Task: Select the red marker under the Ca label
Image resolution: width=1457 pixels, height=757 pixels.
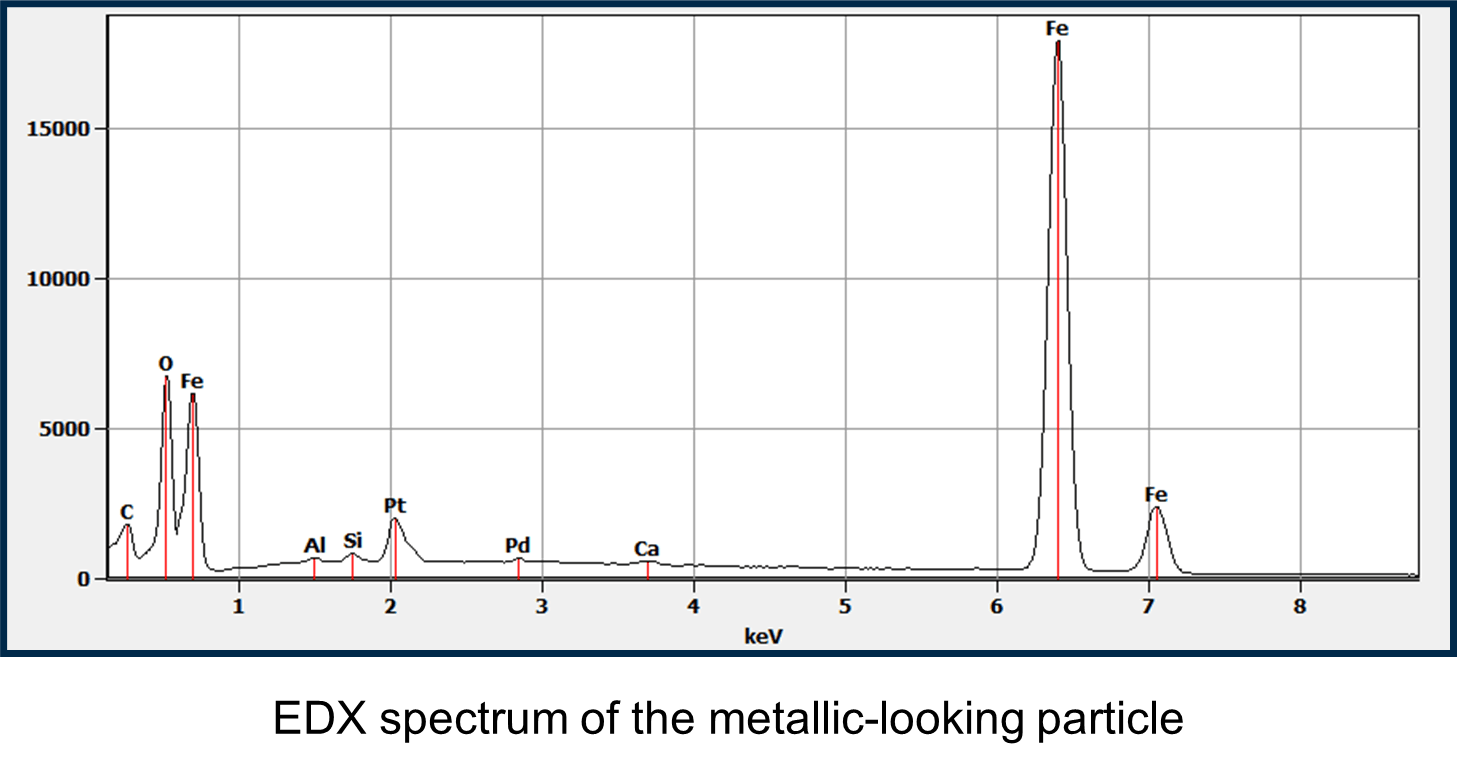Action: pyautogui.click(x=648, y=568)
